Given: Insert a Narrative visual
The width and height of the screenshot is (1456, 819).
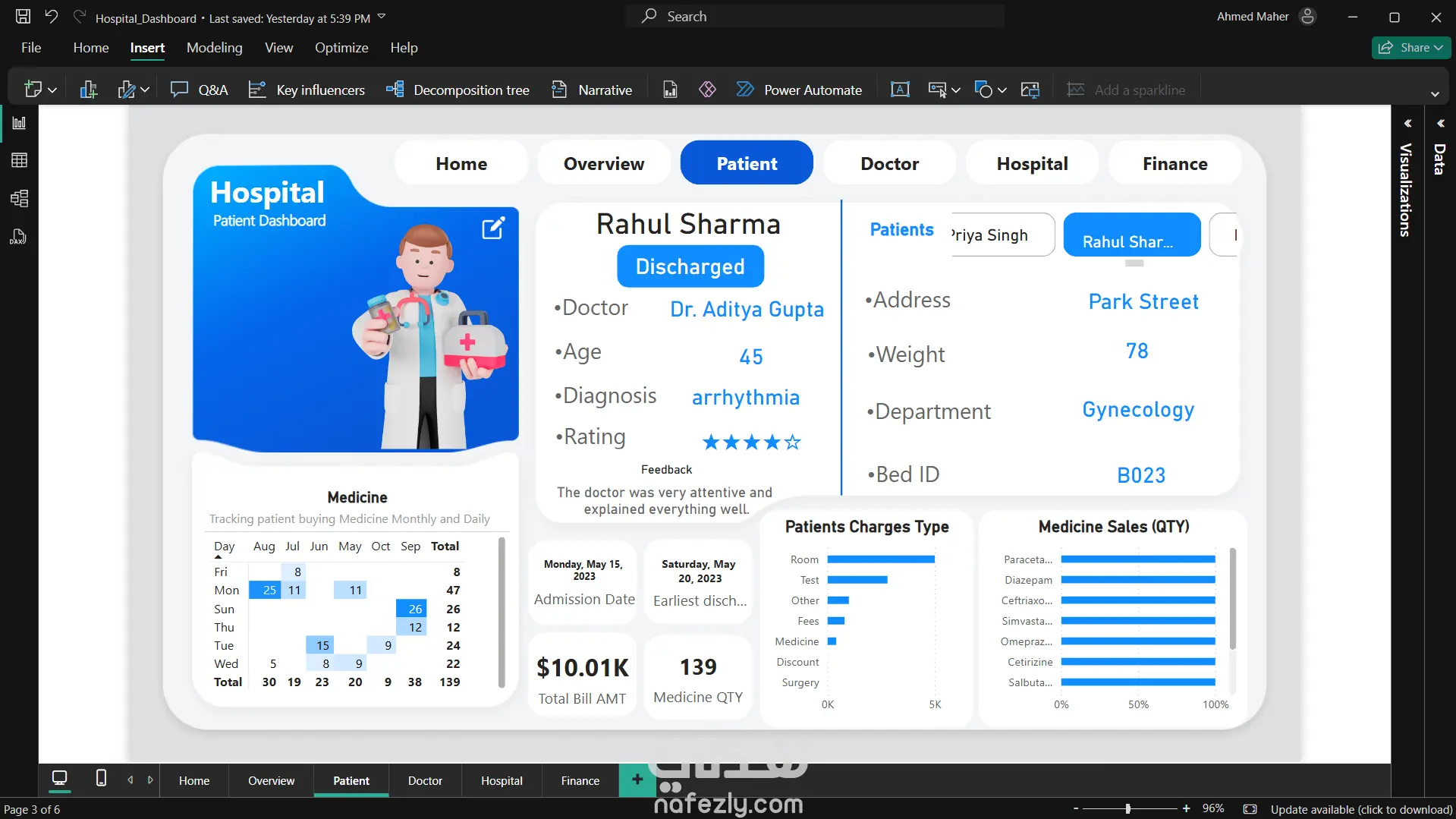Looking at the screenshot, I should point(592,90).
